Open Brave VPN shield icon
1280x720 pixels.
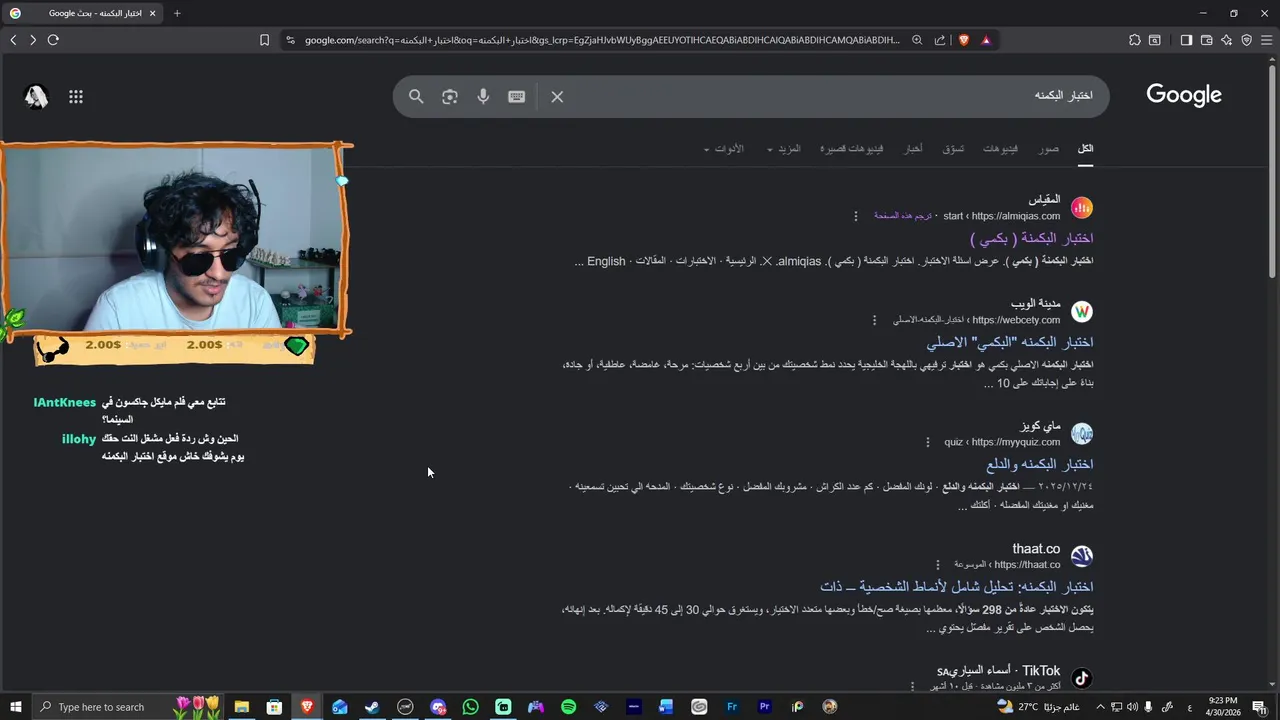point(1247,40)
